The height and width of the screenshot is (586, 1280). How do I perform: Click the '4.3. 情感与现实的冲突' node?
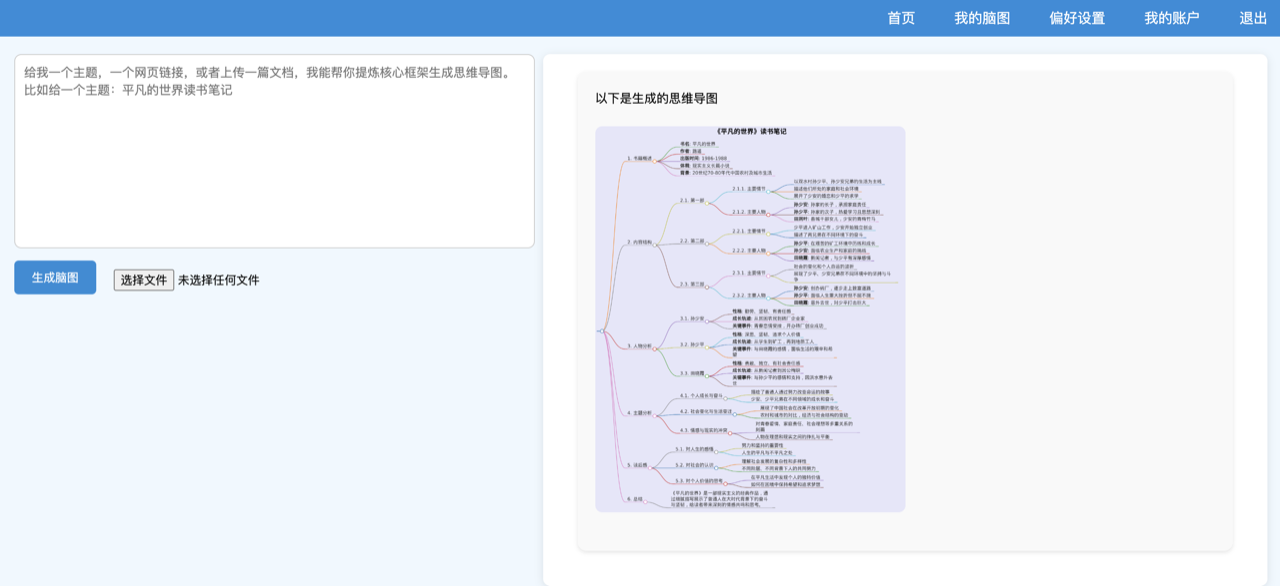[x=704, y=430]
